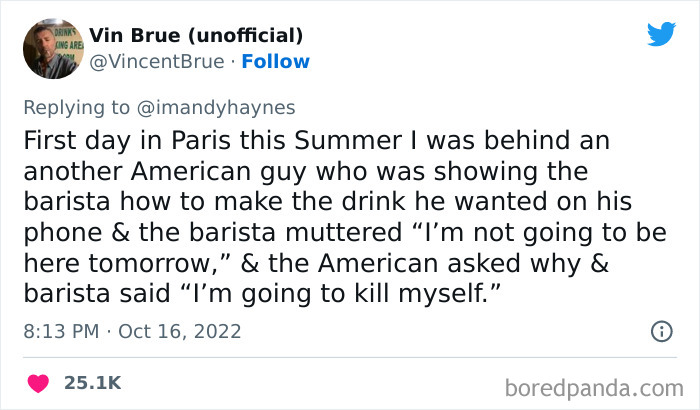Open Vin Brue's profile picture
Screen dimensions: 700x410
tap(46, 48)
